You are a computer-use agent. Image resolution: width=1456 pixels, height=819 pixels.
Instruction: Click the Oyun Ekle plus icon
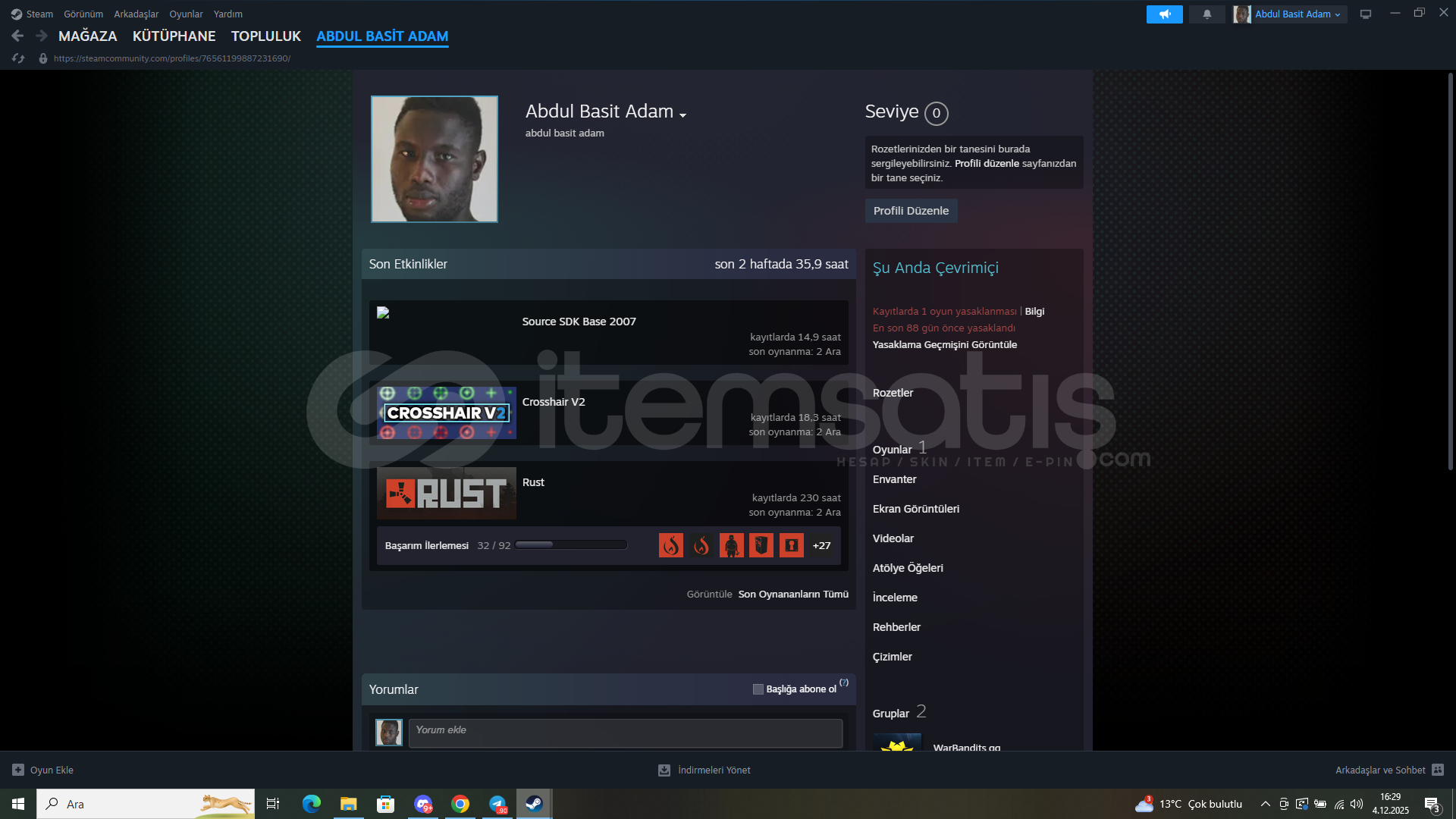point(18,770)
